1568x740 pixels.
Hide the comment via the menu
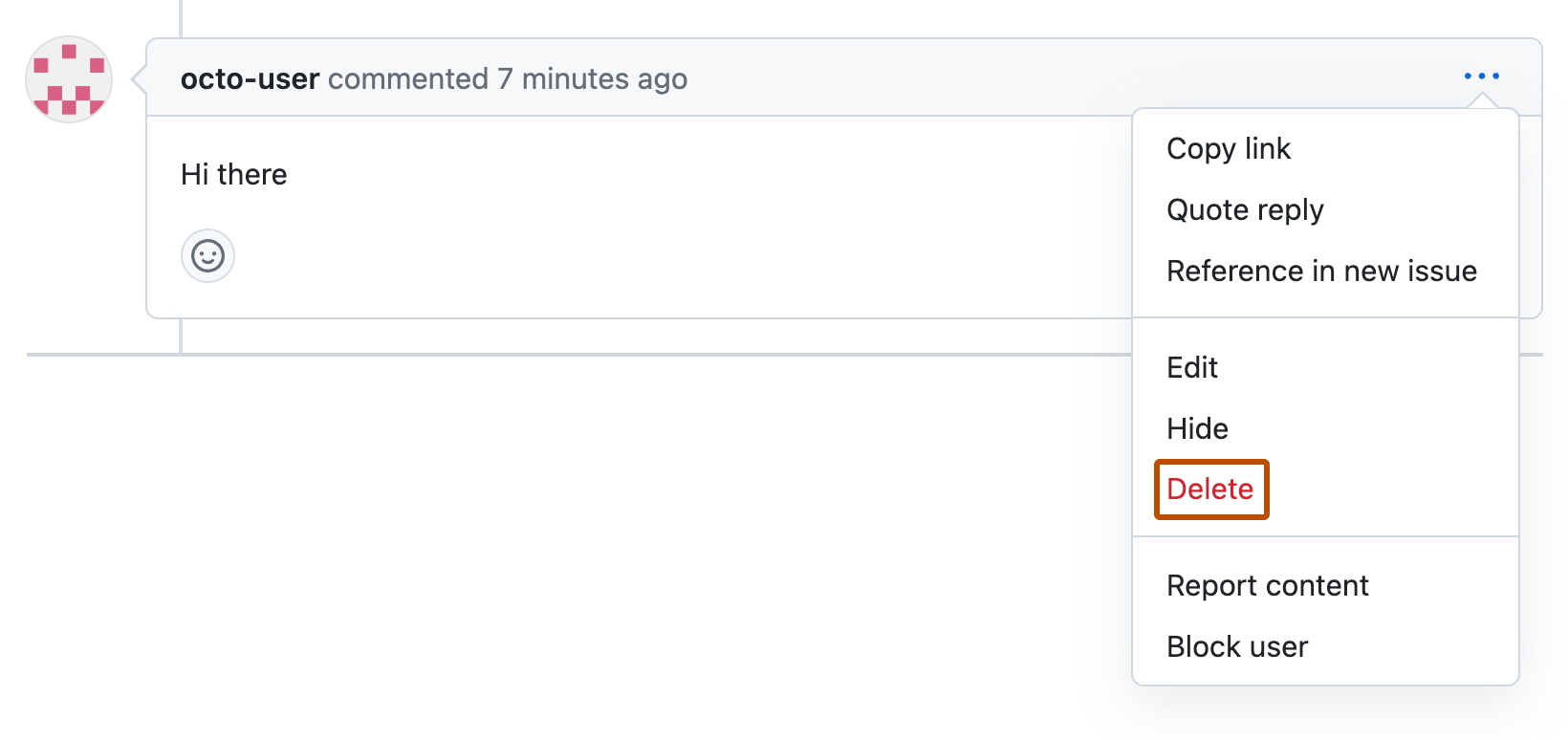coord(1197,428)
